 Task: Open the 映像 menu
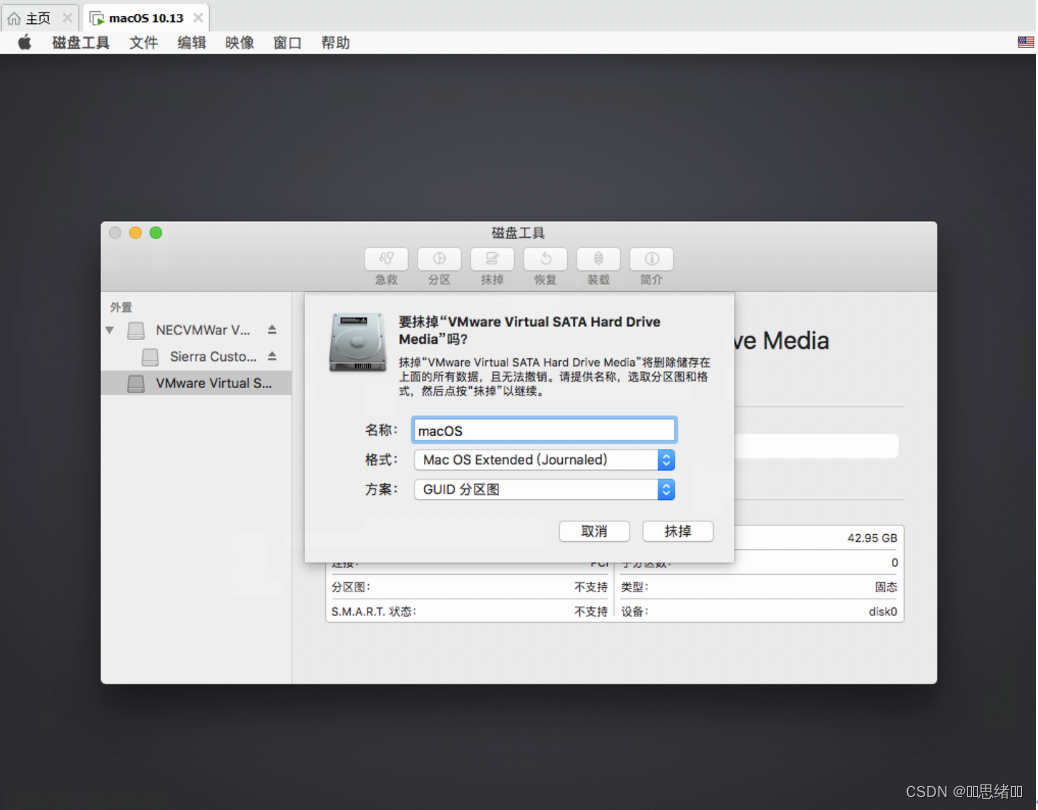pos(240,43)
